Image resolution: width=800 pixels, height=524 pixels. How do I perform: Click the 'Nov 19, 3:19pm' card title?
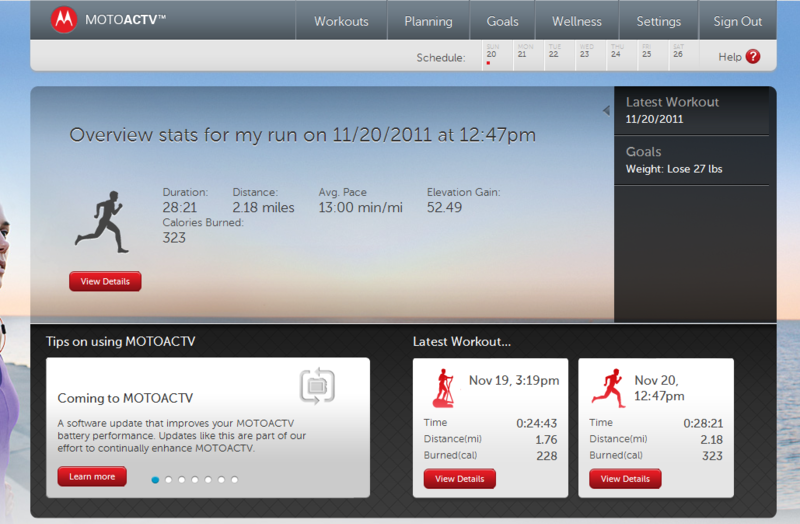[x=514, y=381]
